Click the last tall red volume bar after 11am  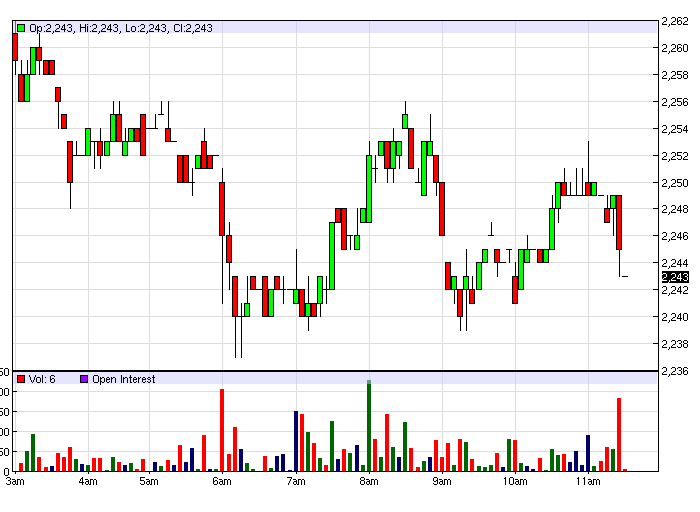click(619, 435)
